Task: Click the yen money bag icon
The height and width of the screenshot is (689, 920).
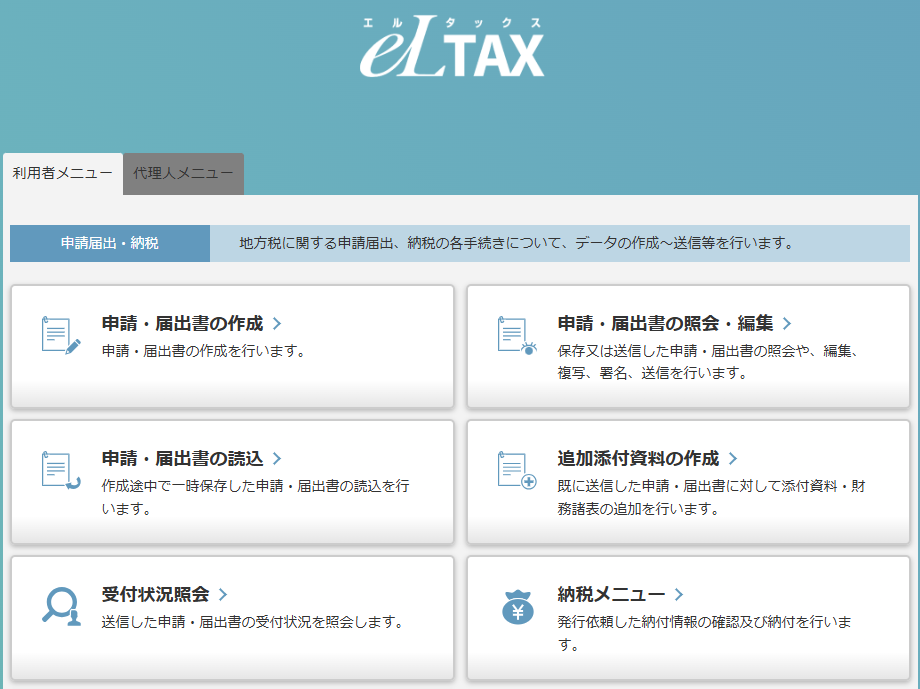Action: tap(518, 607)
